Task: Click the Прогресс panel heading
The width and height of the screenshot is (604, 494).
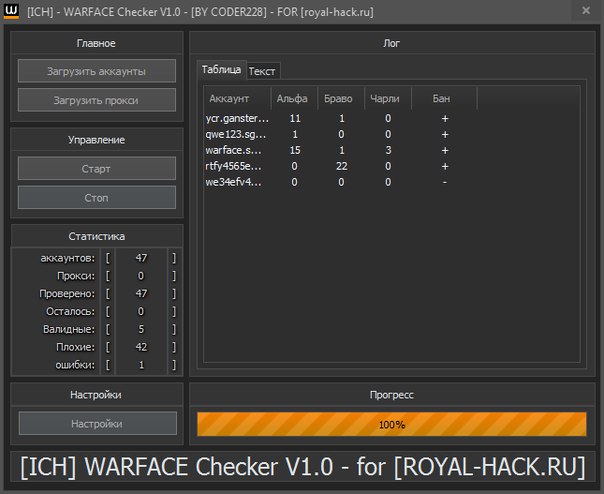Action: (x=392, y=395)
